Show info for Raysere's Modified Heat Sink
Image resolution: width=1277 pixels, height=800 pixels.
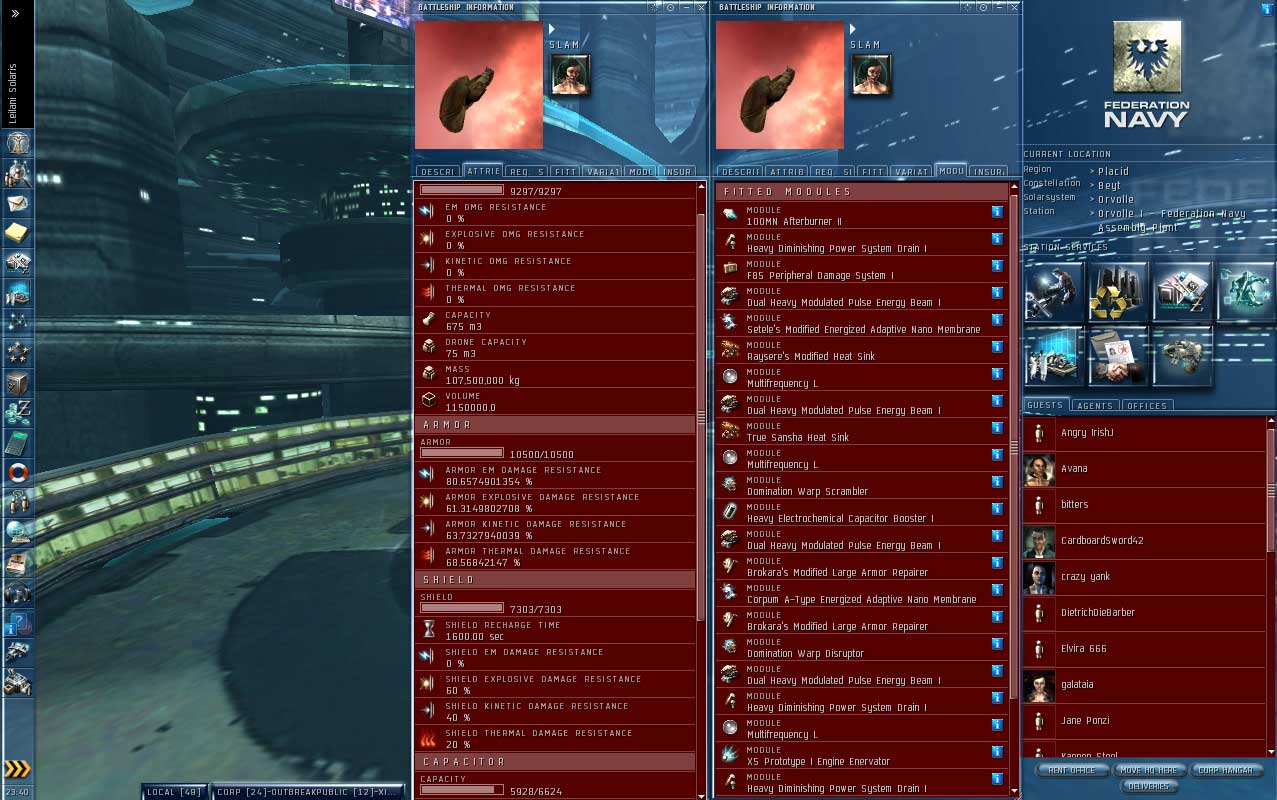[997, 347]
